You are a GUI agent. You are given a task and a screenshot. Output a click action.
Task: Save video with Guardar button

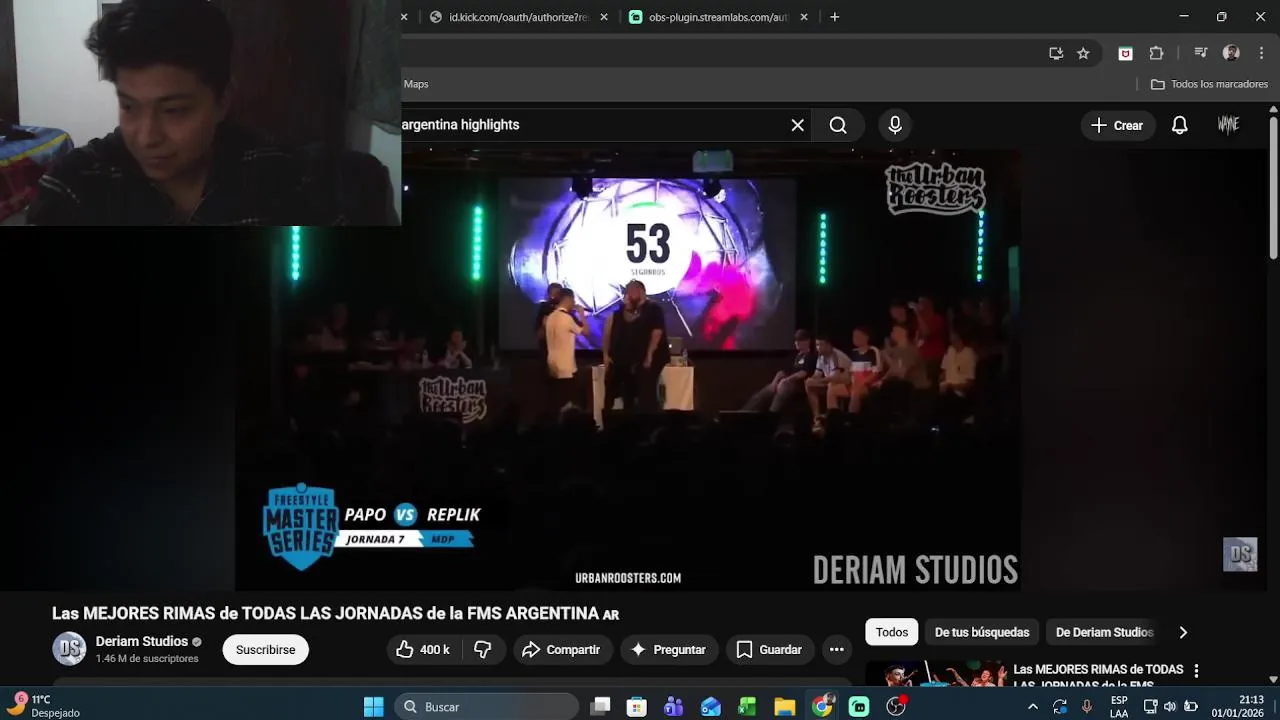[769, 650]
